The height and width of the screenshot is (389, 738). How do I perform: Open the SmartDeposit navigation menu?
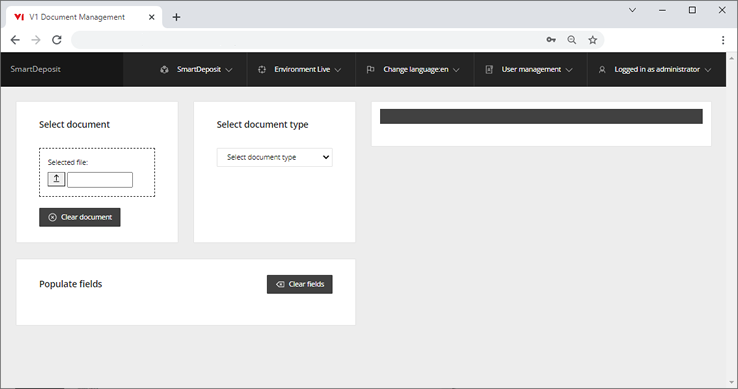[x=196, y=69]
